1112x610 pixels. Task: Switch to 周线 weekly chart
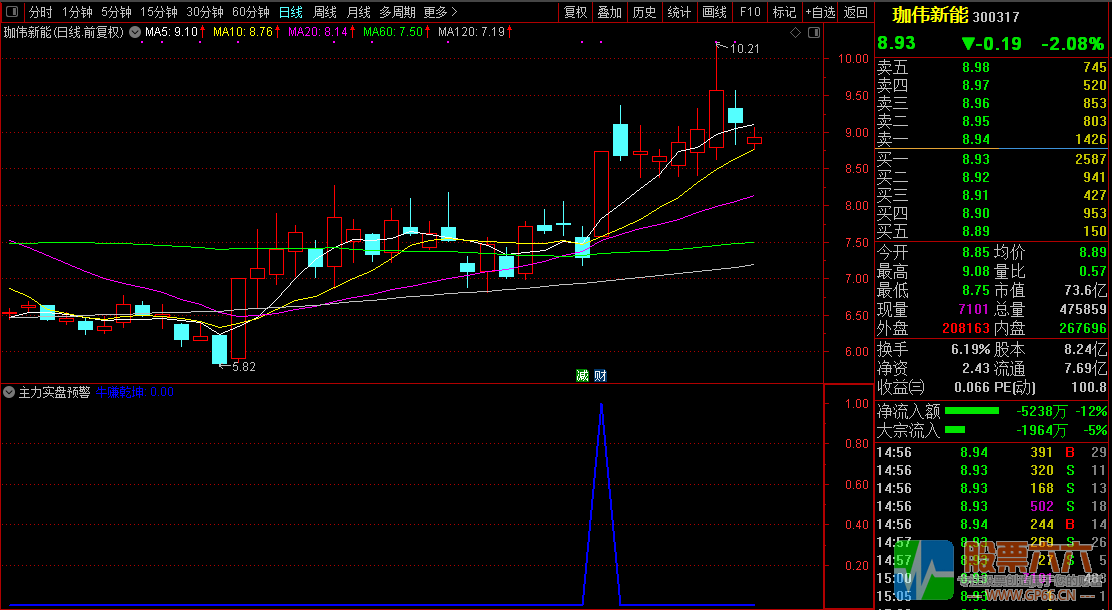(324, 12)
